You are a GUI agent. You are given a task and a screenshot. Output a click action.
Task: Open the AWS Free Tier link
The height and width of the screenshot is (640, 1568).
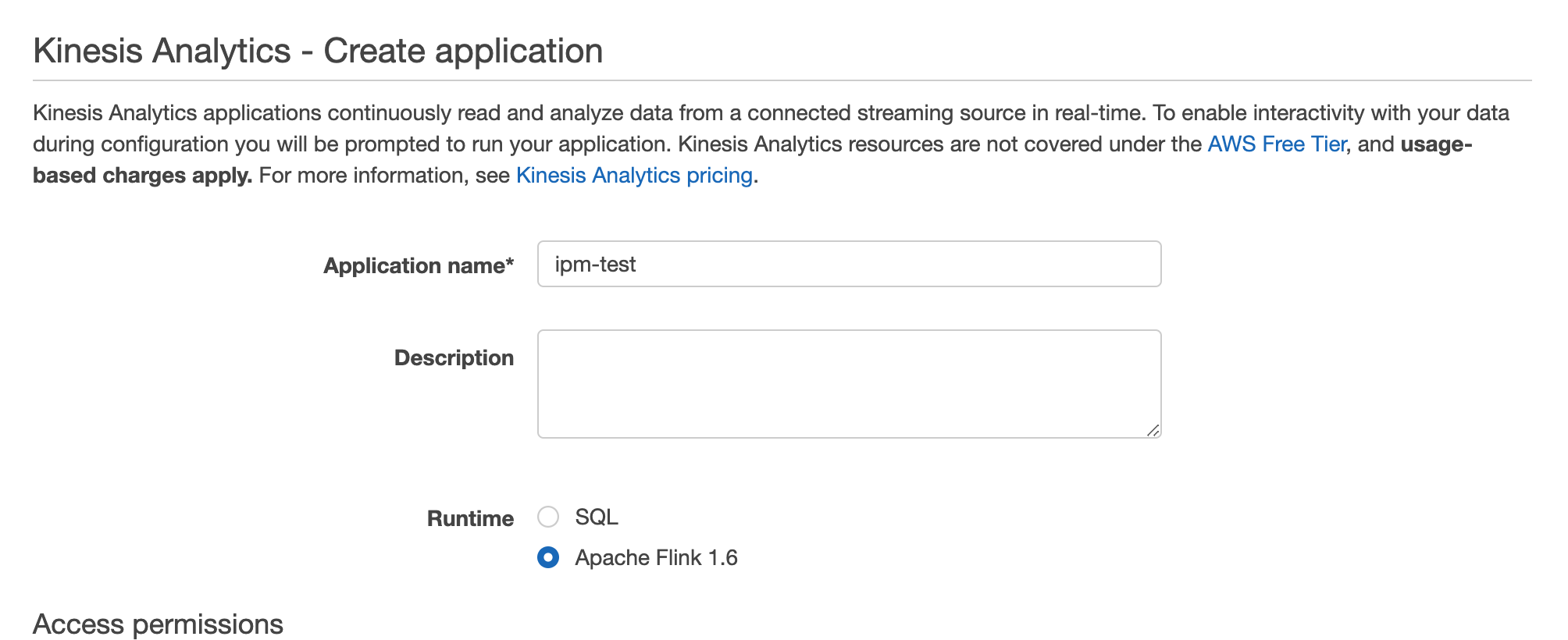coord(1276,144)
